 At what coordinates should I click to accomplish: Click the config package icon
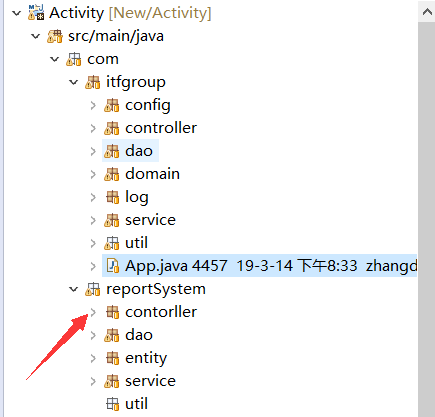(112, 105)
